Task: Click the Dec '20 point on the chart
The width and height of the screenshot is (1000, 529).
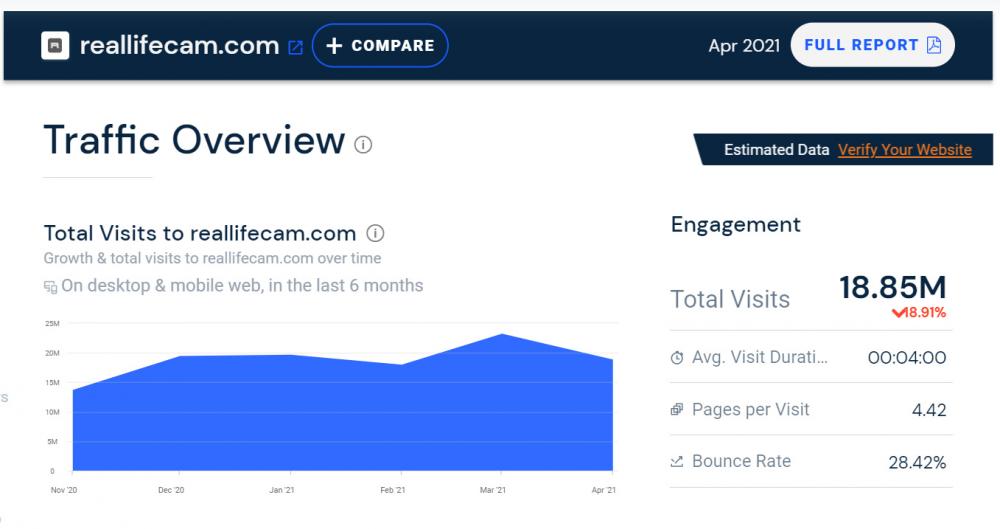Action: click(x=178, y=357)
